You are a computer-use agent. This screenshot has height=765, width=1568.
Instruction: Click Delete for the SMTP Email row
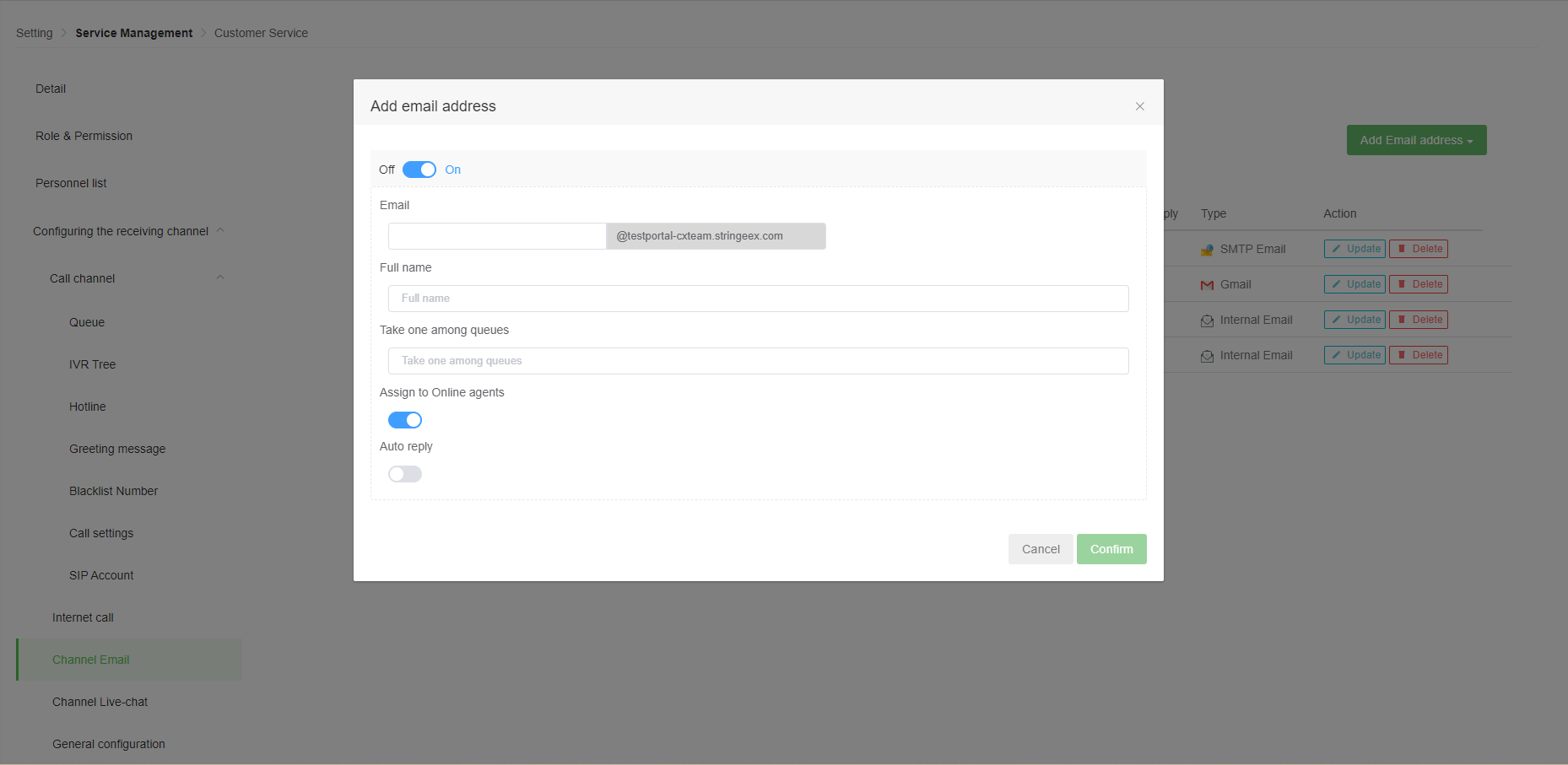1419,249
